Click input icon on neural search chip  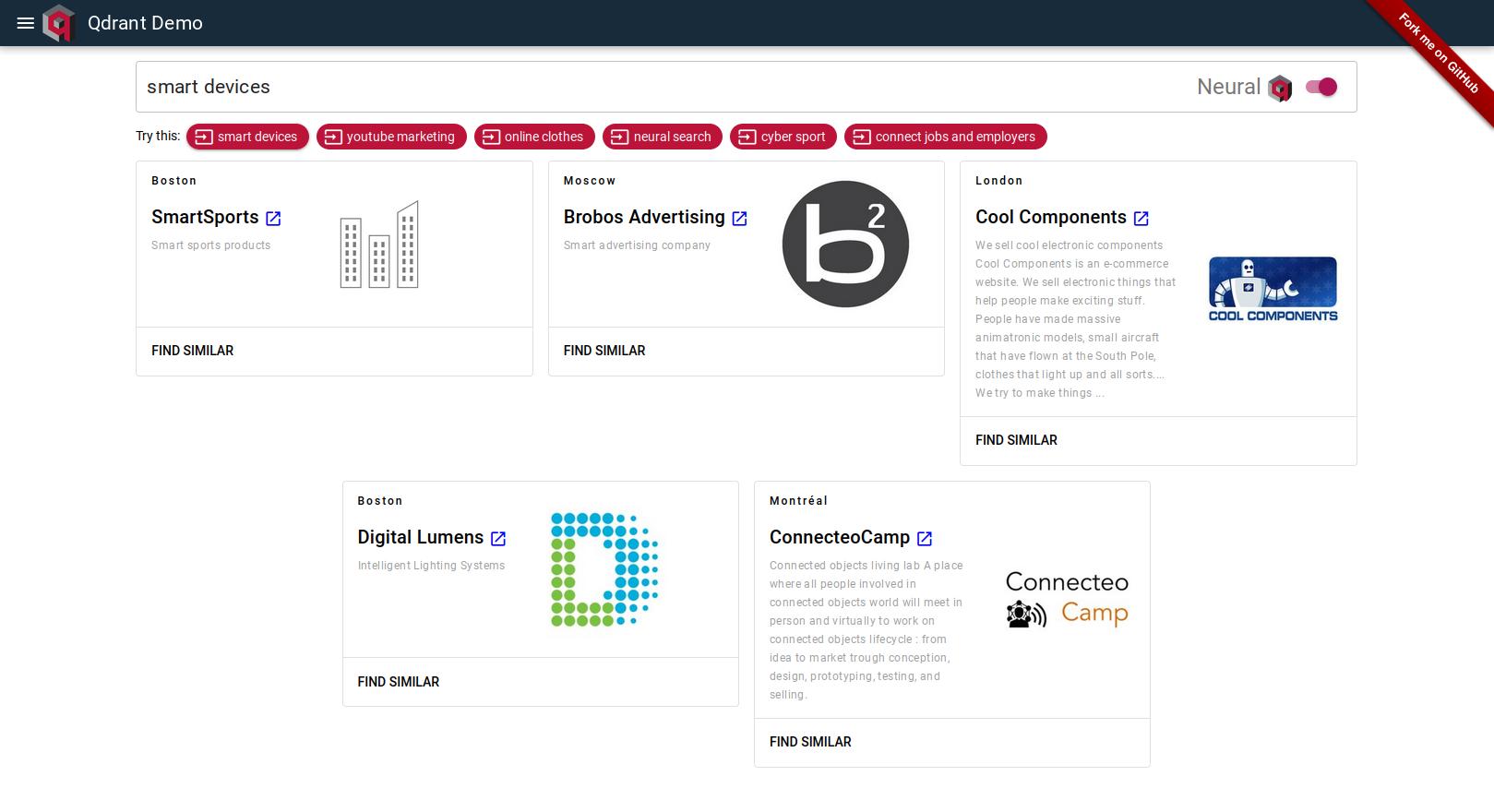pos(620,137)
